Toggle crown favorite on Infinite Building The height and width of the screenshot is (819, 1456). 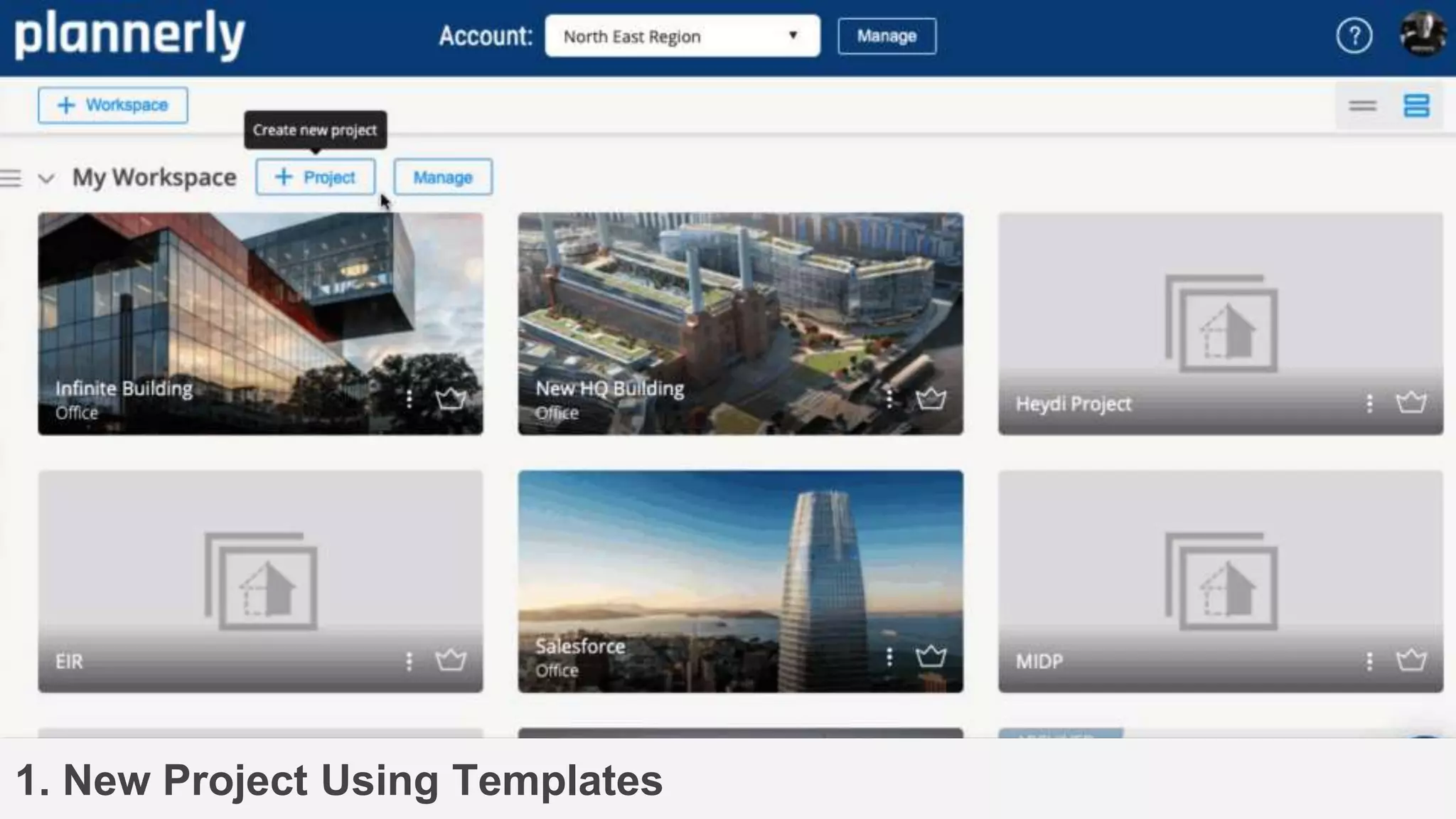[451, 400]
